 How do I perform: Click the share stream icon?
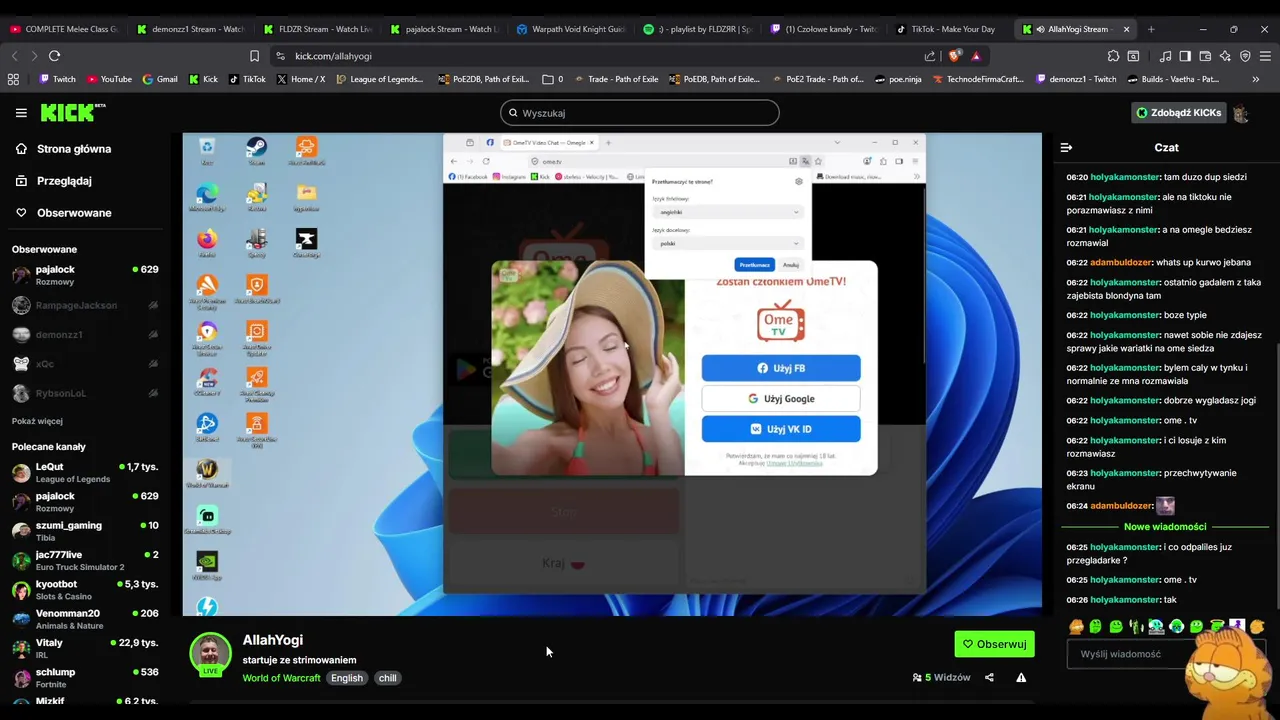(989, 677)
